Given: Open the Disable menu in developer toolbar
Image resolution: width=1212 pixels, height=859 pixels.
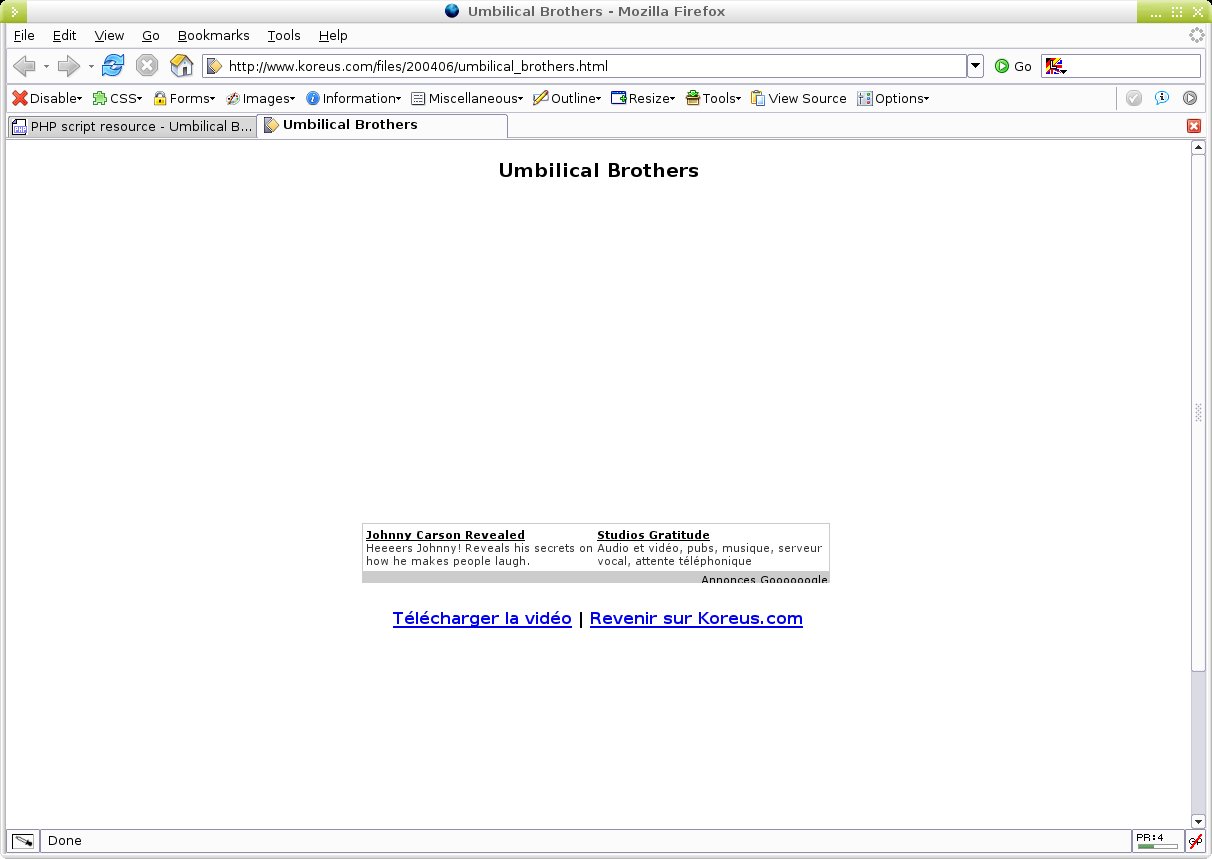Looking at the screenshot, I should 47,98.
